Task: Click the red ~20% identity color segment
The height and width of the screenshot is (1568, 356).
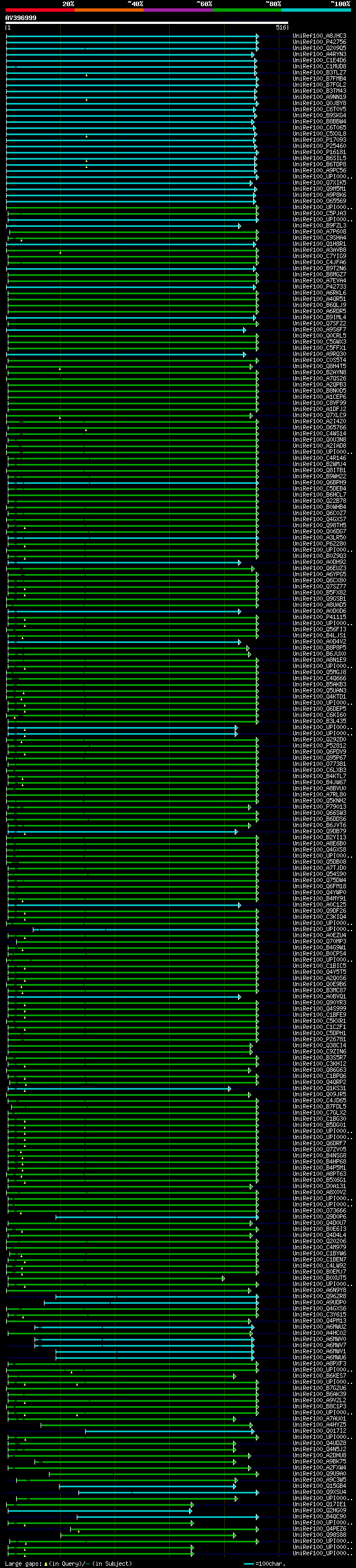Action: 39,10
